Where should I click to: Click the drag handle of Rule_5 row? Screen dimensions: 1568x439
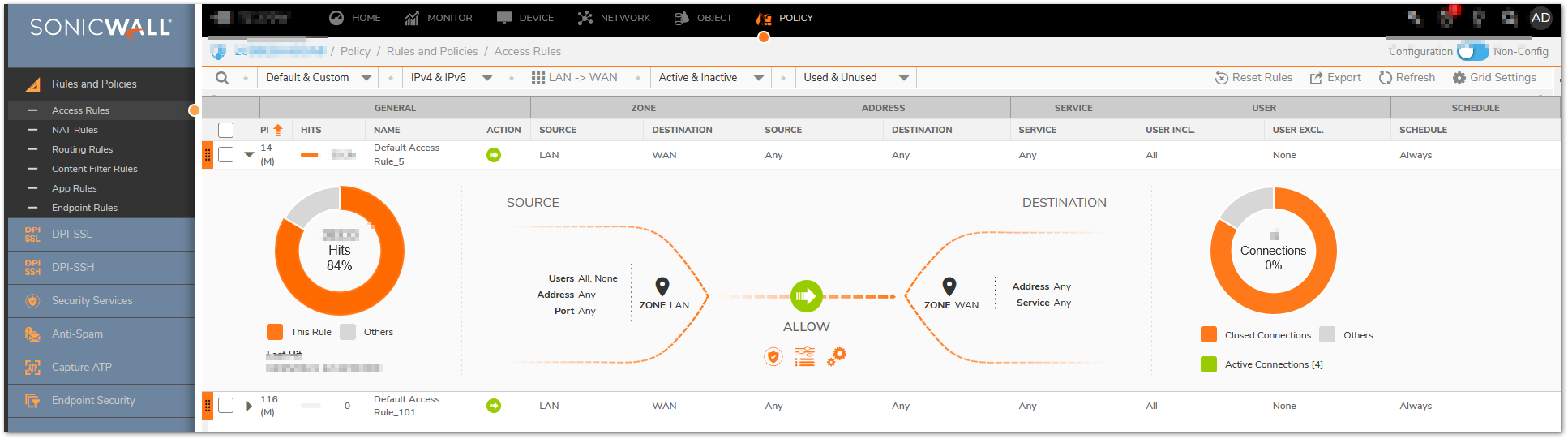[x=208, y=155]
